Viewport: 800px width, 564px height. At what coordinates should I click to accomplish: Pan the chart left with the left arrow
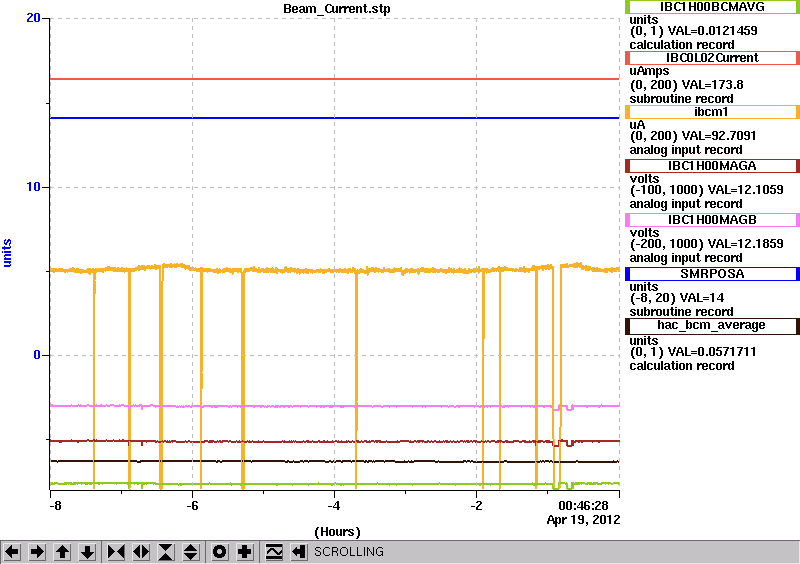12,552
